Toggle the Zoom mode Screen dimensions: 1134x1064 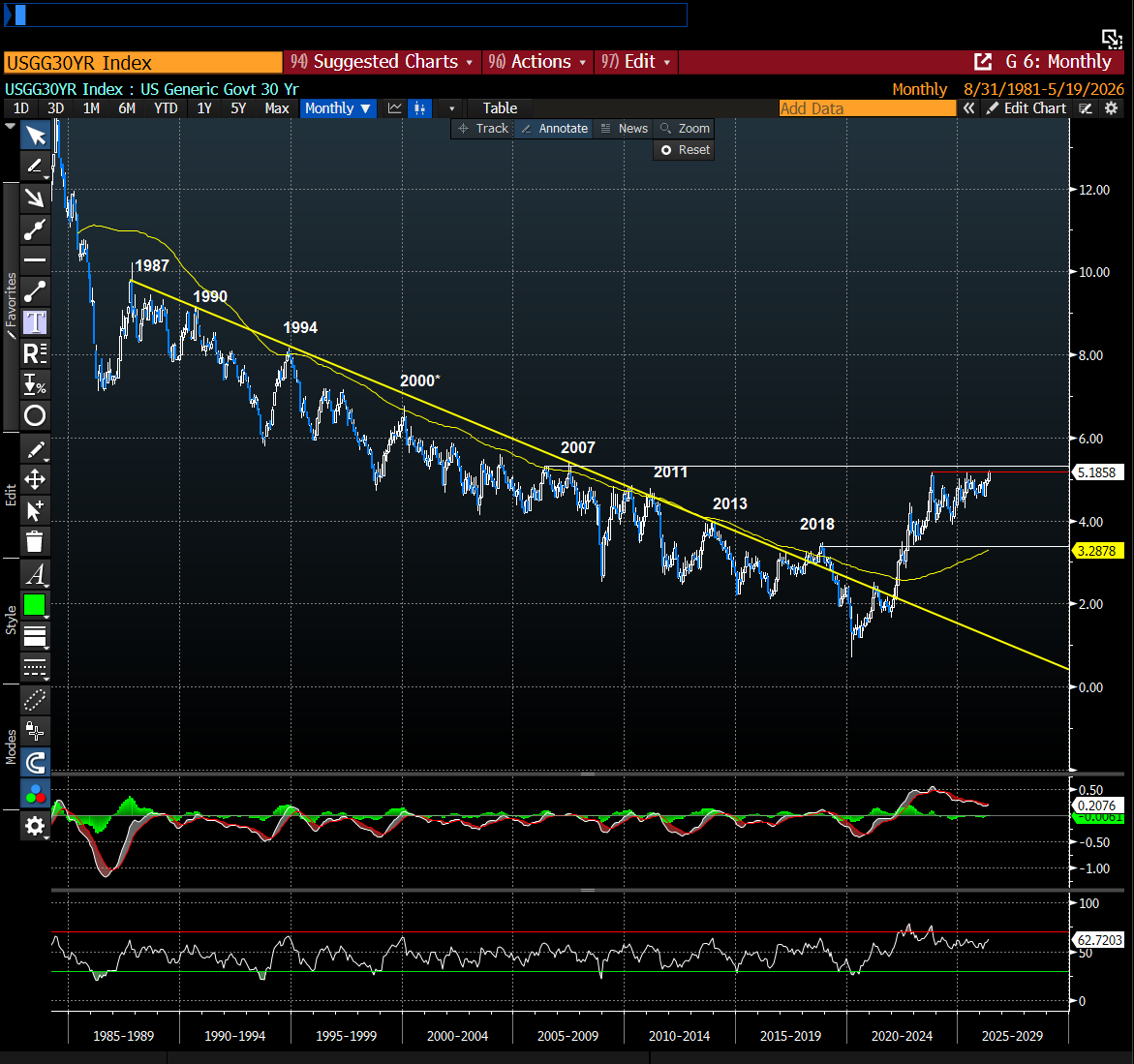pyautogui.click(x=684, y=128)
